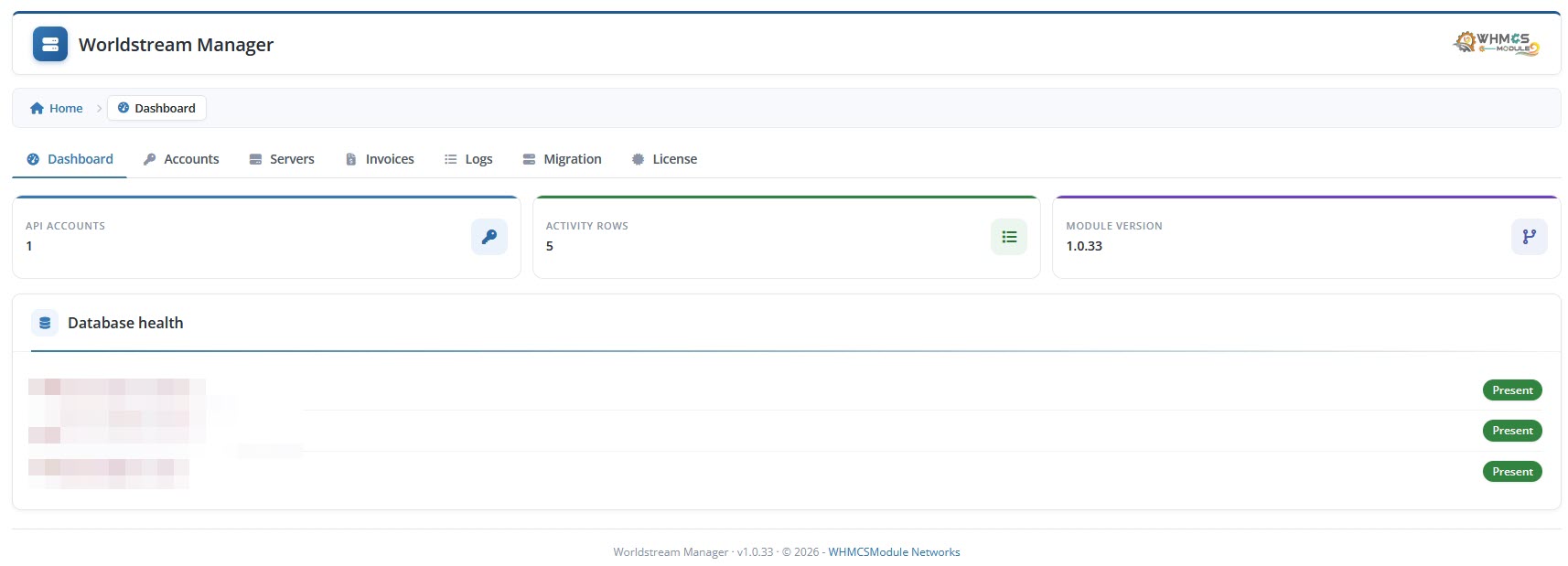1568x566 pixels.
Task: Click the branch icon in Module Version card
Action: 1530,237
